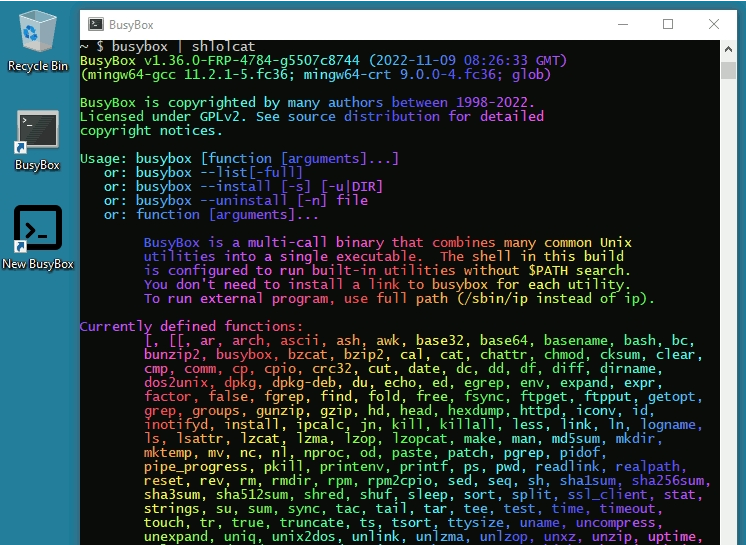748x545 pixels.
Task: Click the 'httpd,' function name
Action: (x=543, y=411)
